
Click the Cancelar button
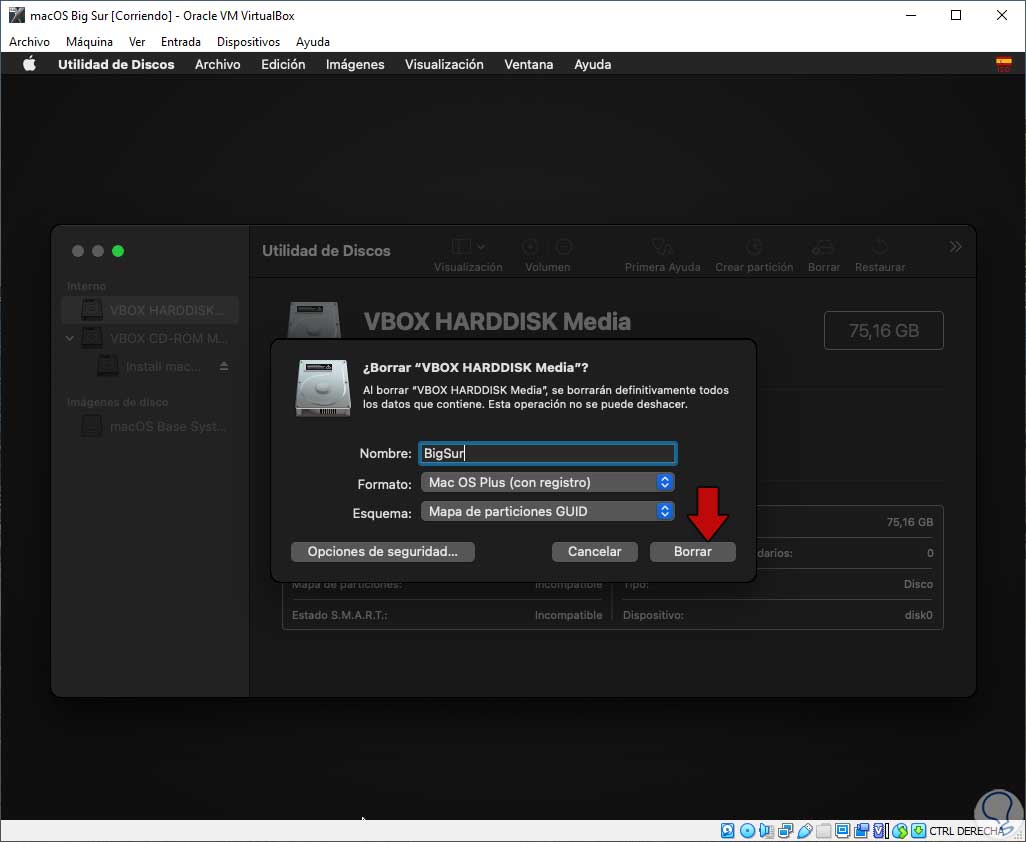point(594,552)
